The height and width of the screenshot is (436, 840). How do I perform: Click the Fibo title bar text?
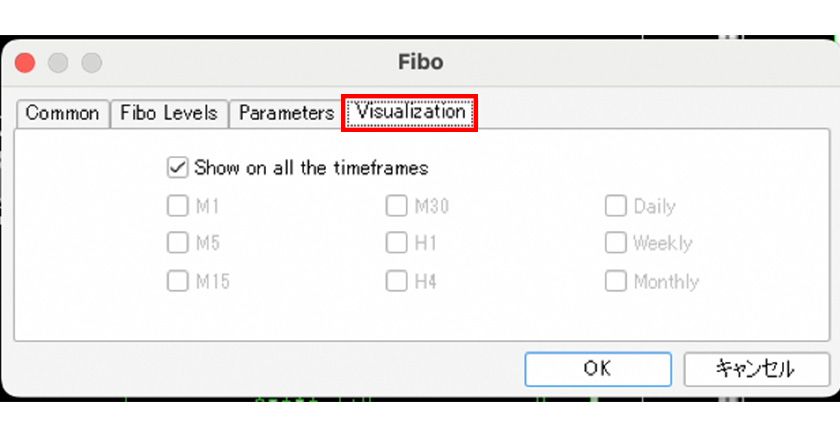click(x=419, y=62)
